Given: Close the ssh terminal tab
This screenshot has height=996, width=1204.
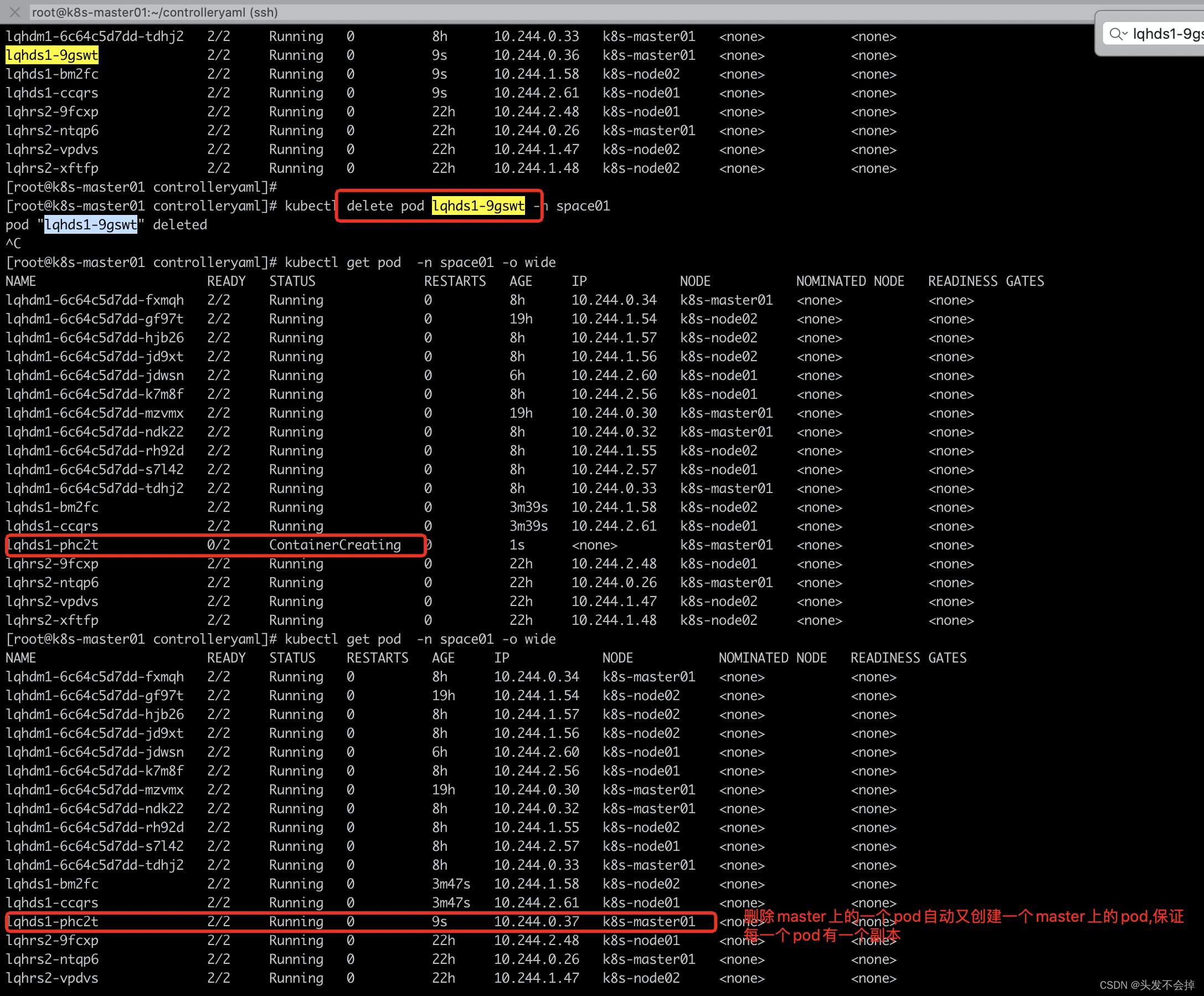Looking at the screenshot, I should tap(15, 12).
